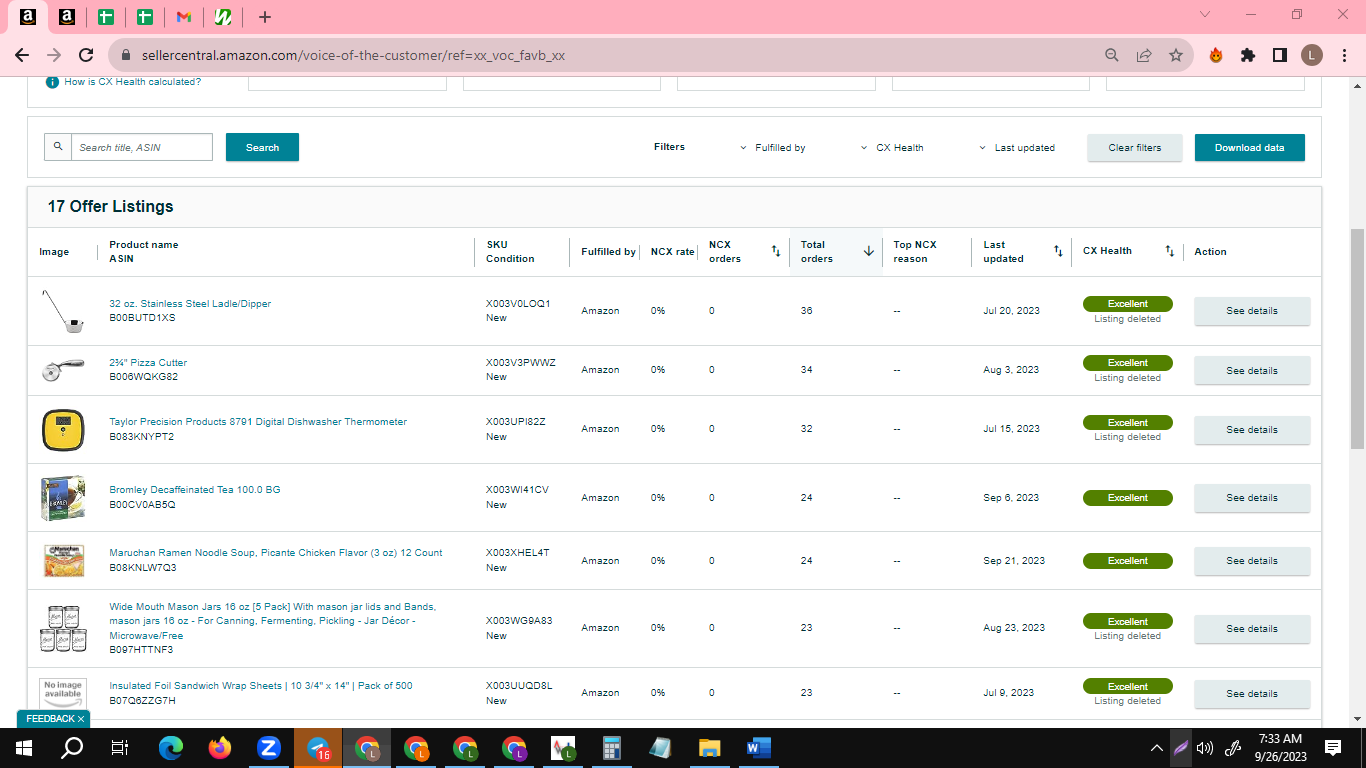The image size is (1366, 768).
Task: Click the yellow thermometer product thumbnail
Action: [63, 429]
